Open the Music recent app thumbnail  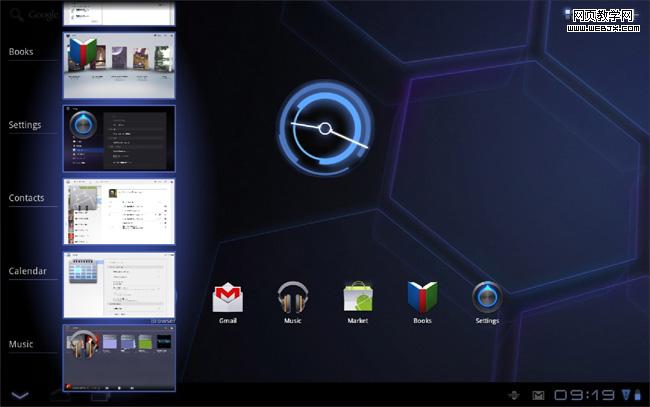coord(119,355)
